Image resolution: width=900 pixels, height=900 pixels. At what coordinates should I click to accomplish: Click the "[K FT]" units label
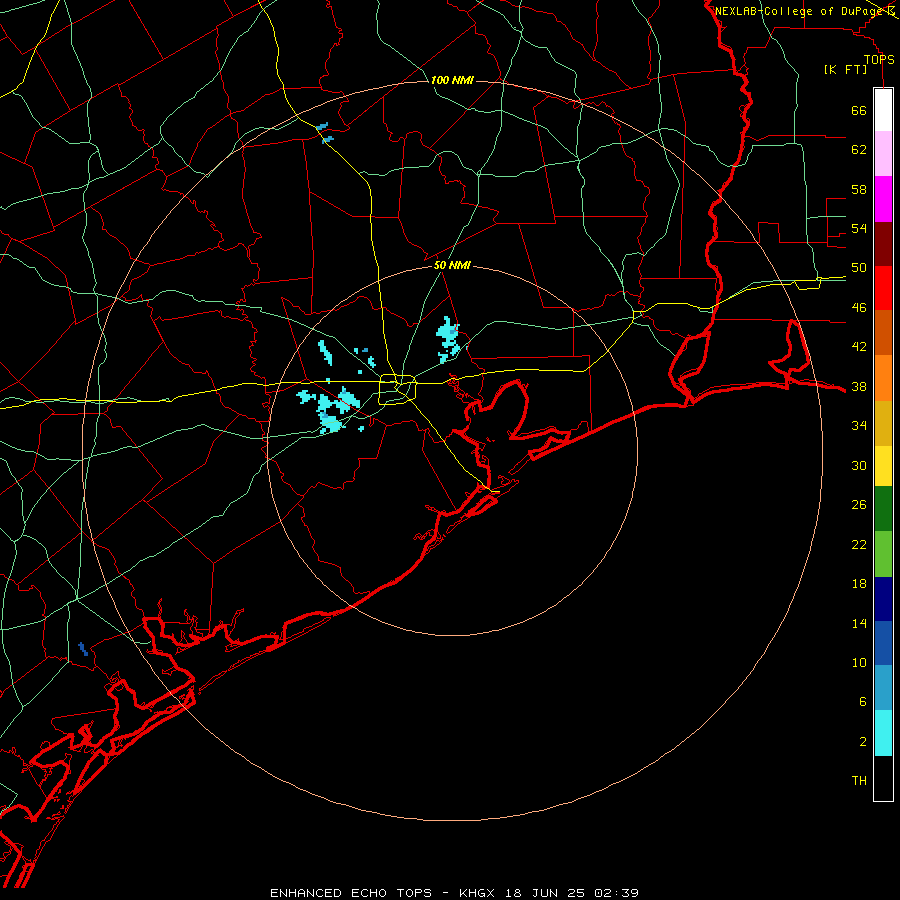pos(845,70)
